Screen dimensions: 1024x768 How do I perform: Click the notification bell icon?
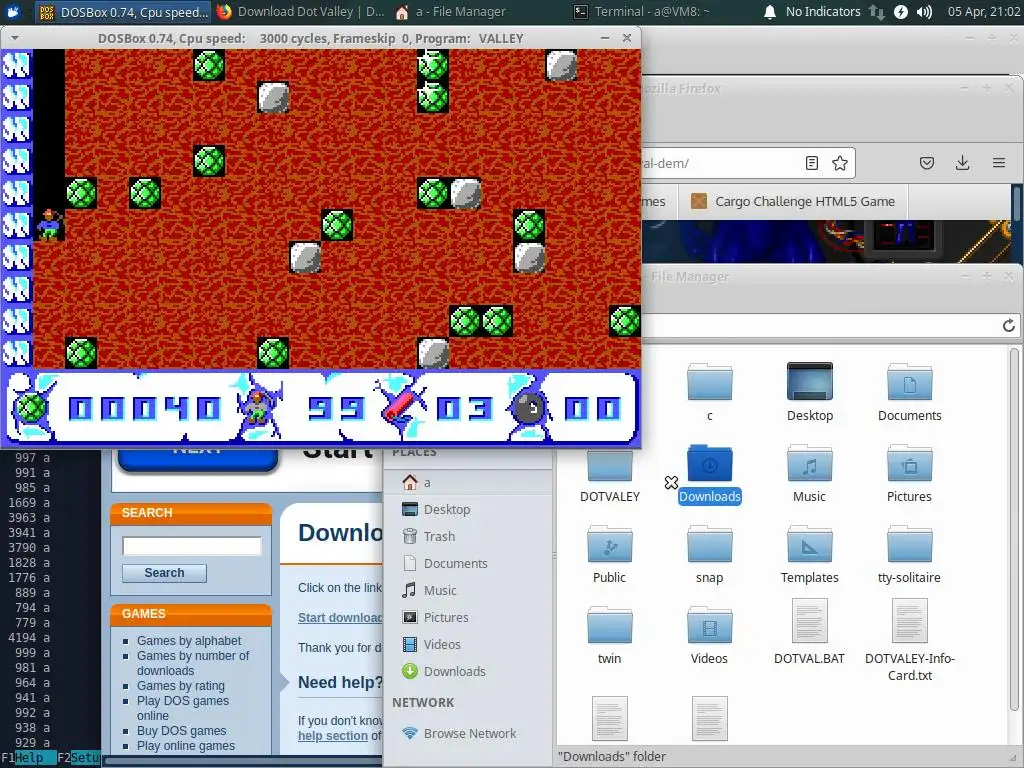770,12
